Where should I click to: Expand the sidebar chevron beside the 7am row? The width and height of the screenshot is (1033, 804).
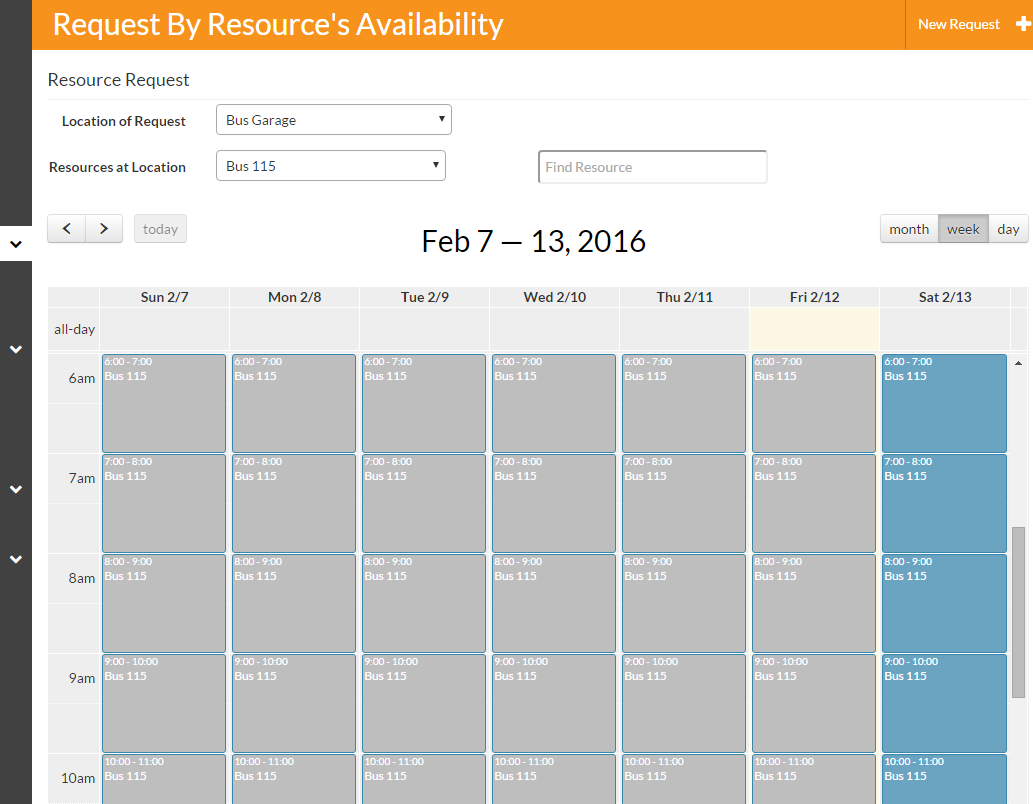pos(16,489)
